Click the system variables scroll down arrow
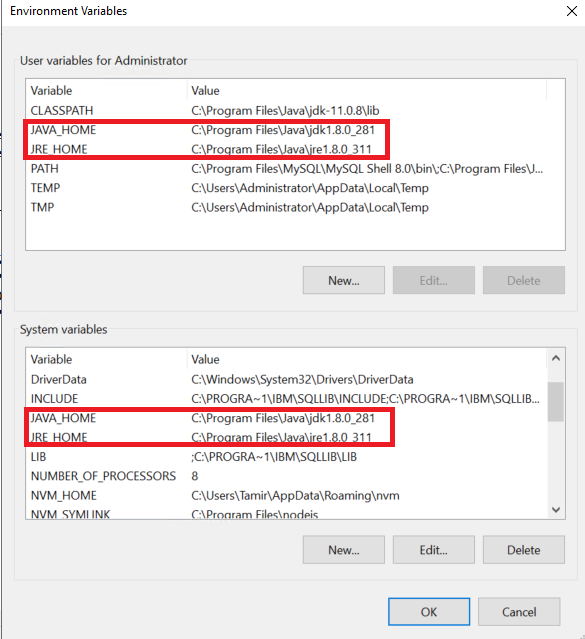The image size is (585, 639). click(556, 509)
